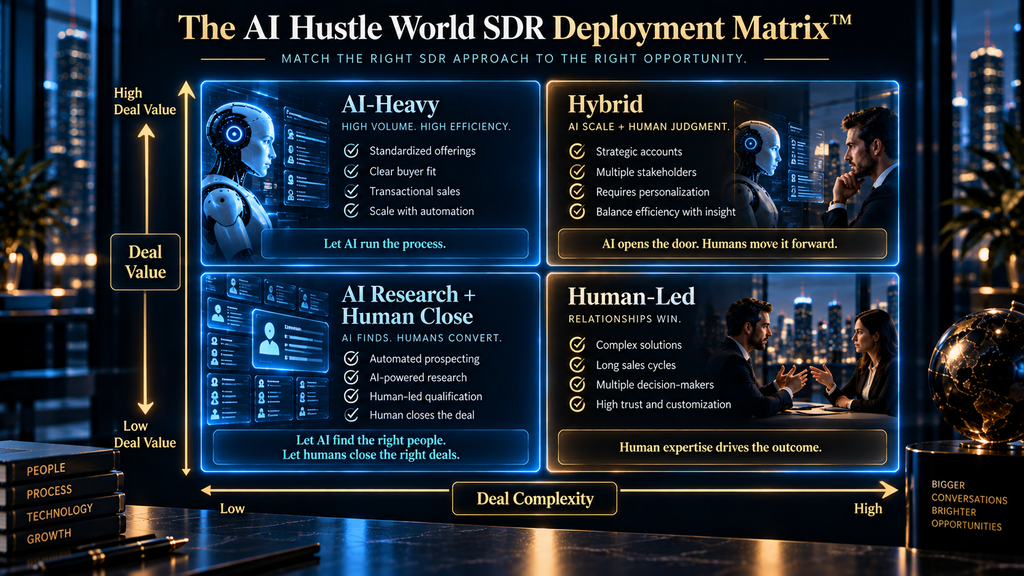
Task: Click the checkmark beside Human closes the deal
Action: 351,415
